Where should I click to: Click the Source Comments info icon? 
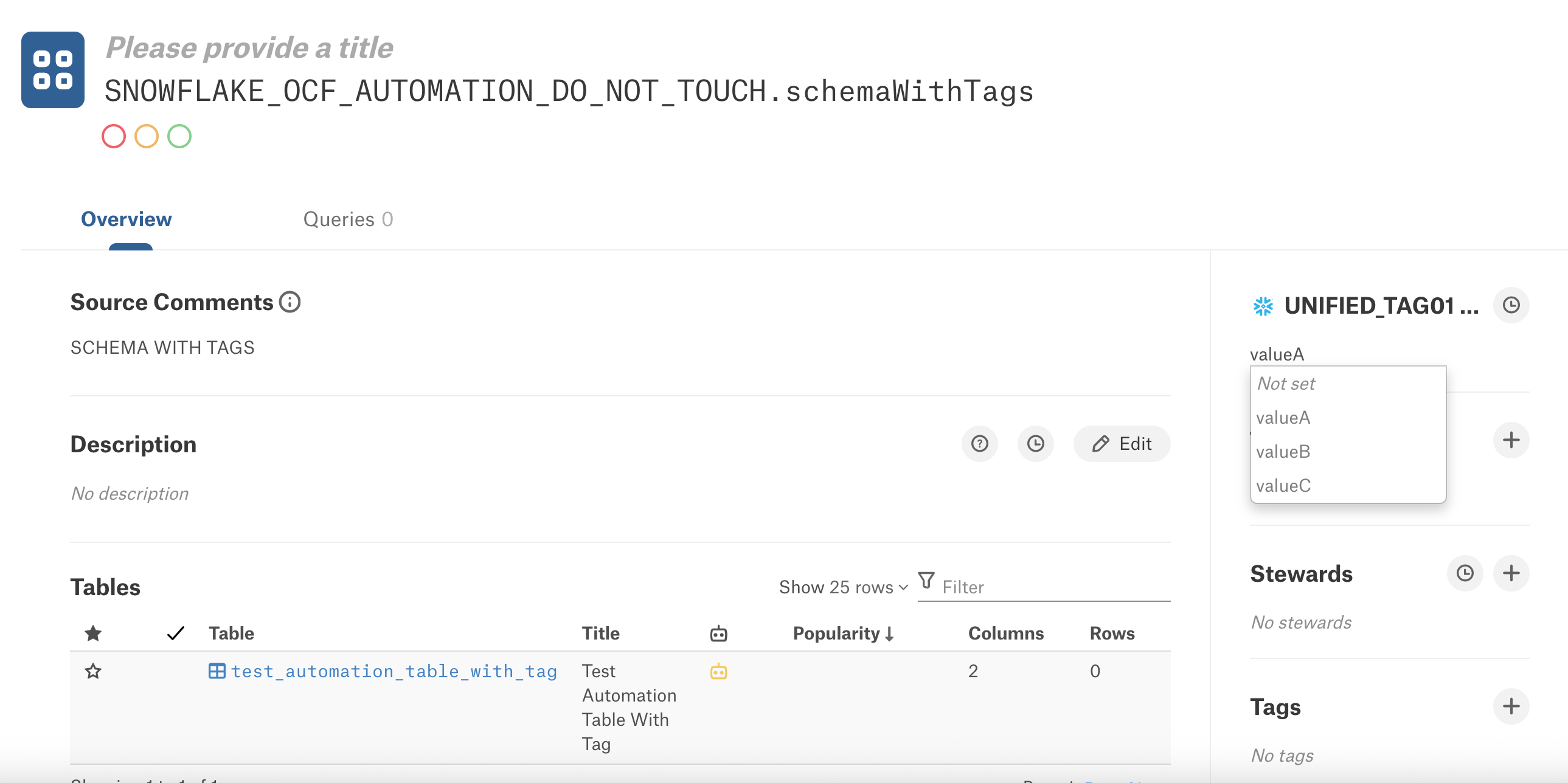point(290,302)
